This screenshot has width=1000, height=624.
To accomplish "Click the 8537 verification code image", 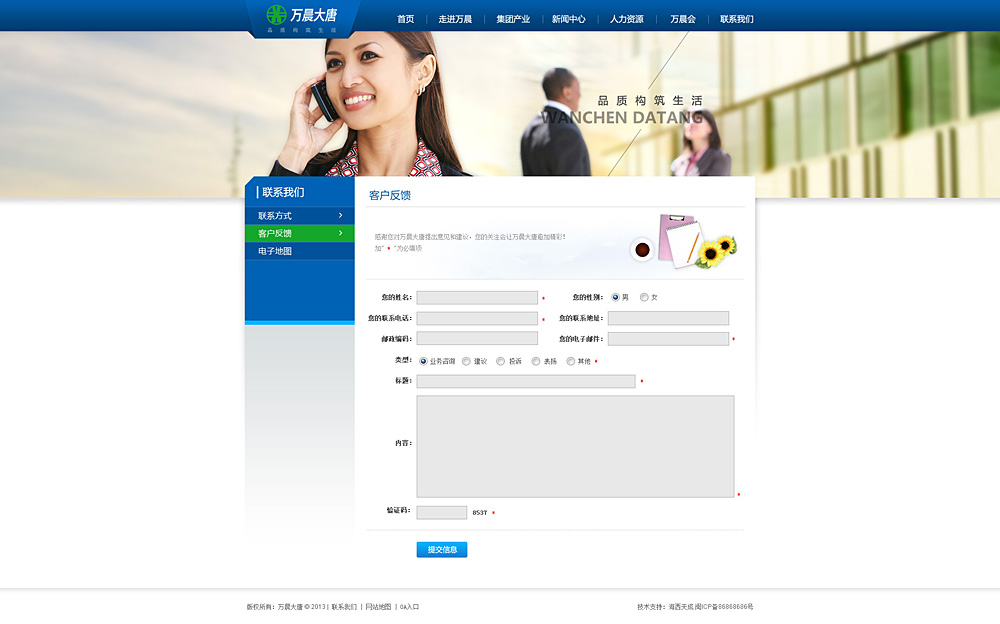I will coord(480,513).
